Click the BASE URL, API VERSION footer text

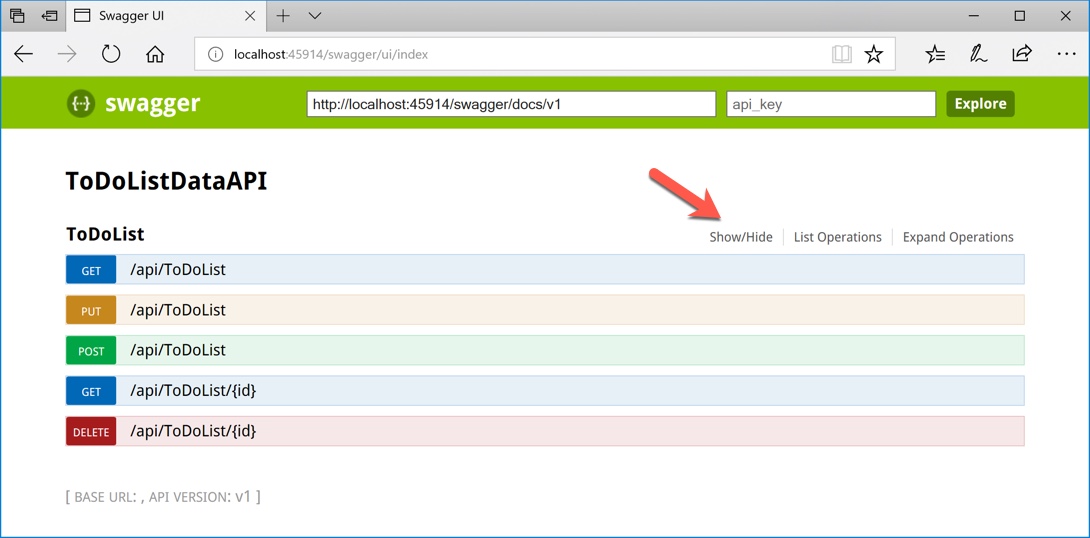[x=163, y=497]
